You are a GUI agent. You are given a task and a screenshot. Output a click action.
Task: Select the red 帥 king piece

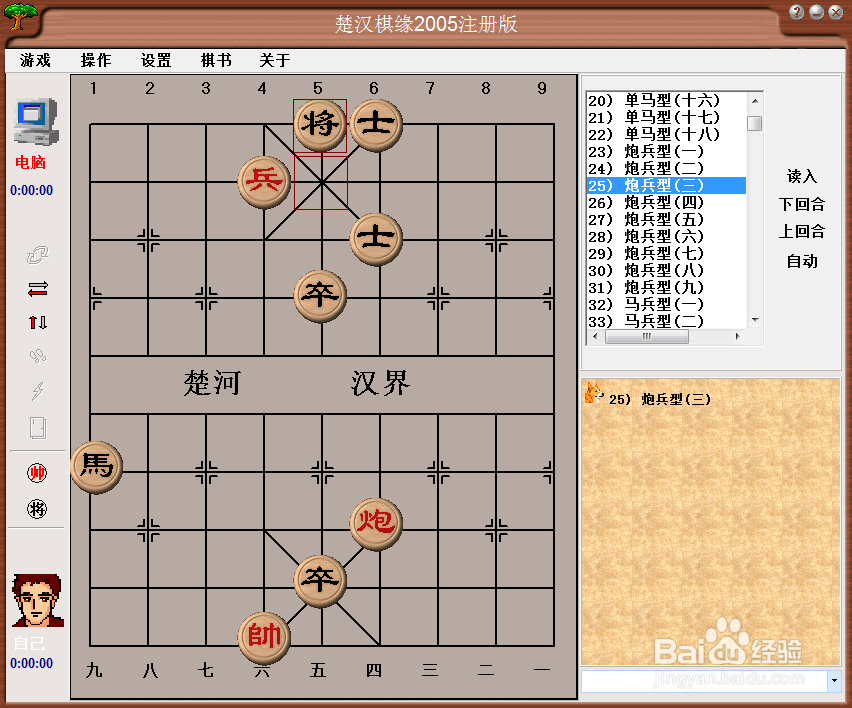(264, 638)
